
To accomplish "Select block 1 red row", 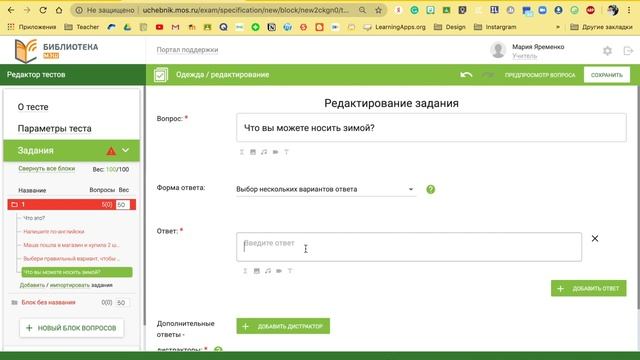I will coord(71,204).
